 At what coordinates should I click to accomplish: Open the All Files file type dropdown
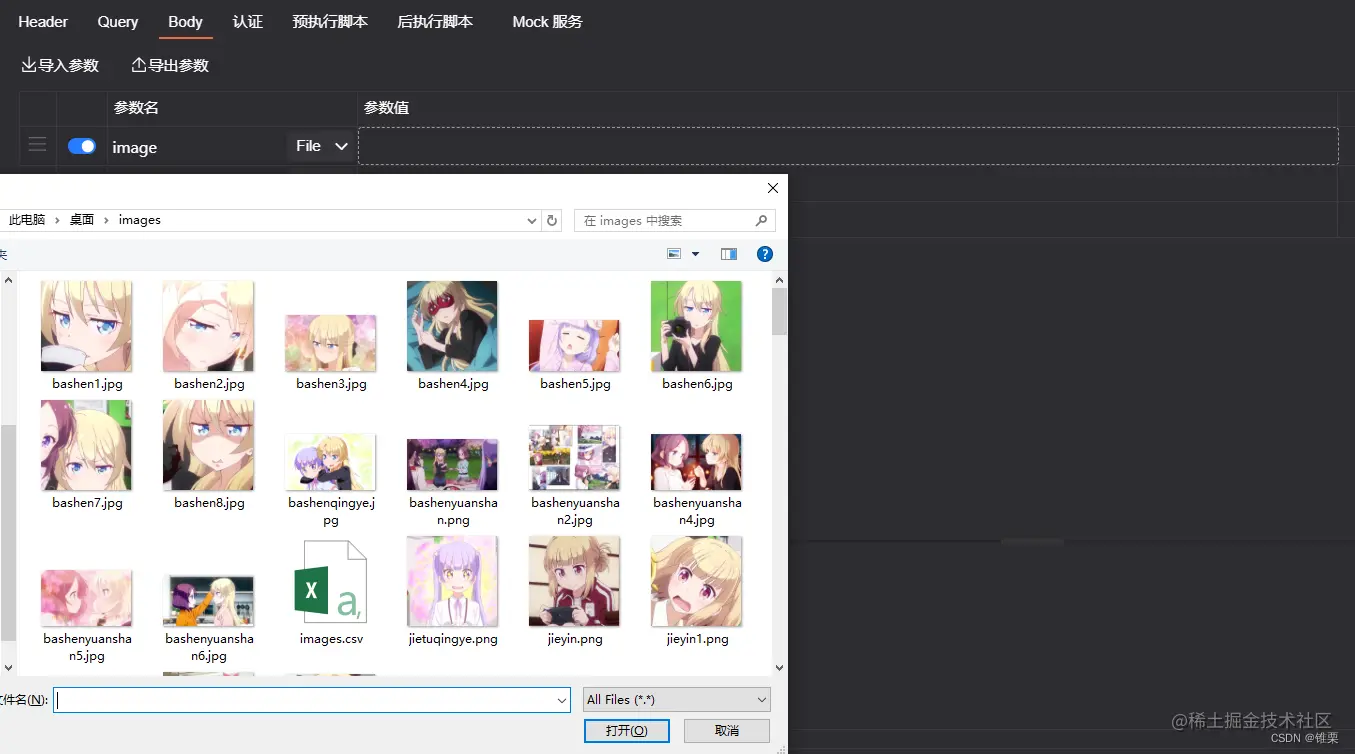coord(676,699)
